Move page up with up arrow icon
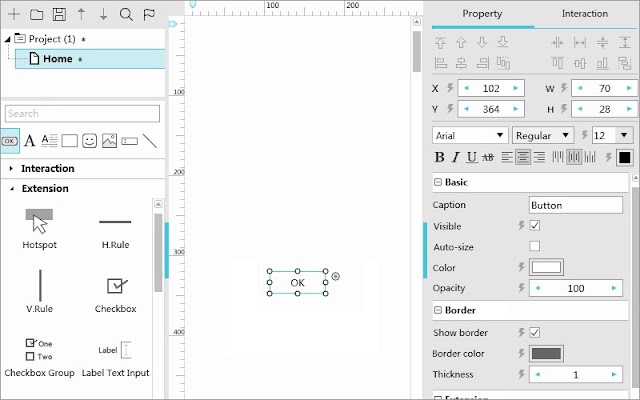 81,14
